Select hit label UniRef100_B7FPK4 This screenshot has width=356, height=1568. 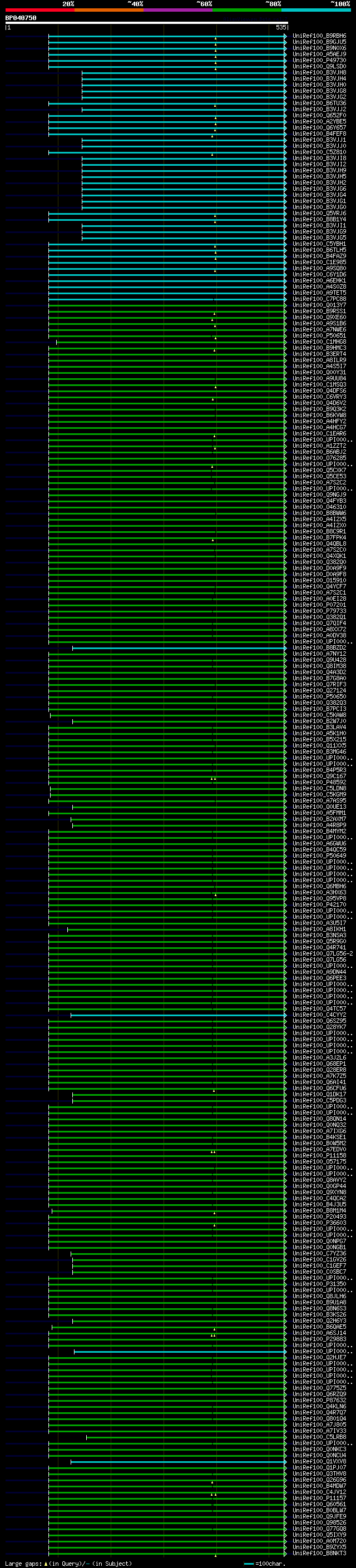pos(319,537)
